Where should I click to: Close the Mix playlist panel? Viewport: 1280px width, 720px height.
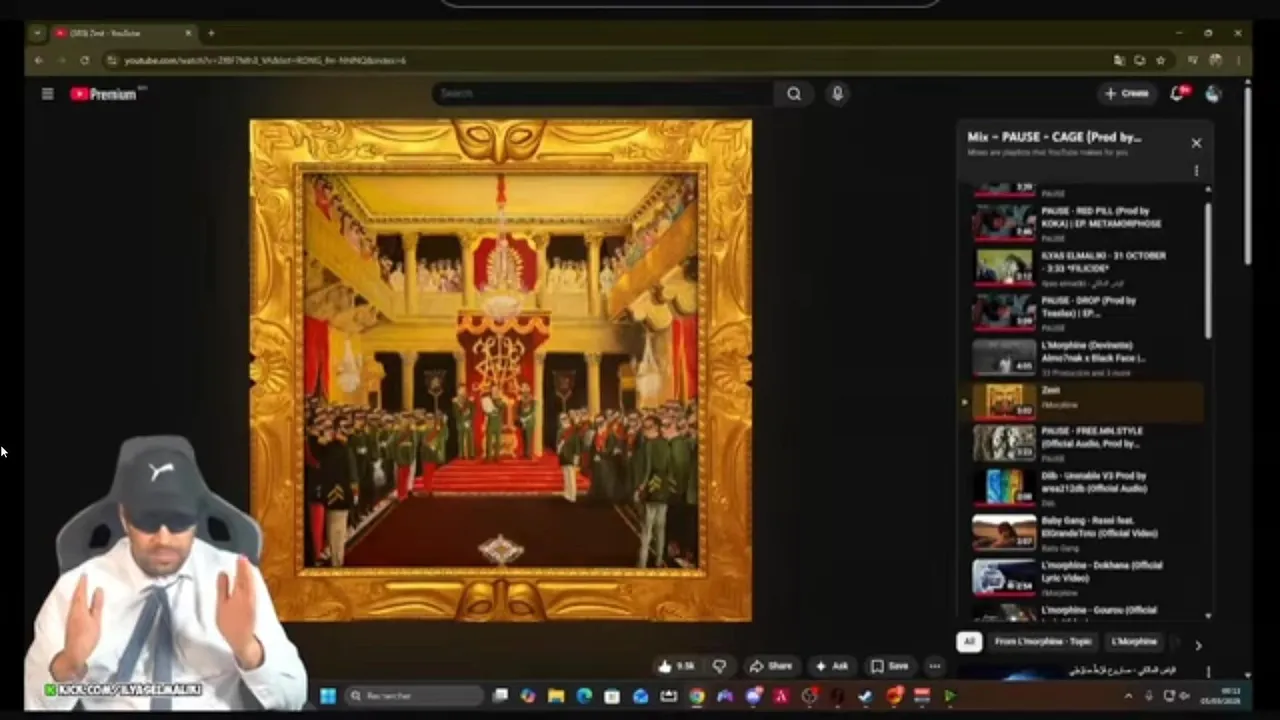[1196, 143]
